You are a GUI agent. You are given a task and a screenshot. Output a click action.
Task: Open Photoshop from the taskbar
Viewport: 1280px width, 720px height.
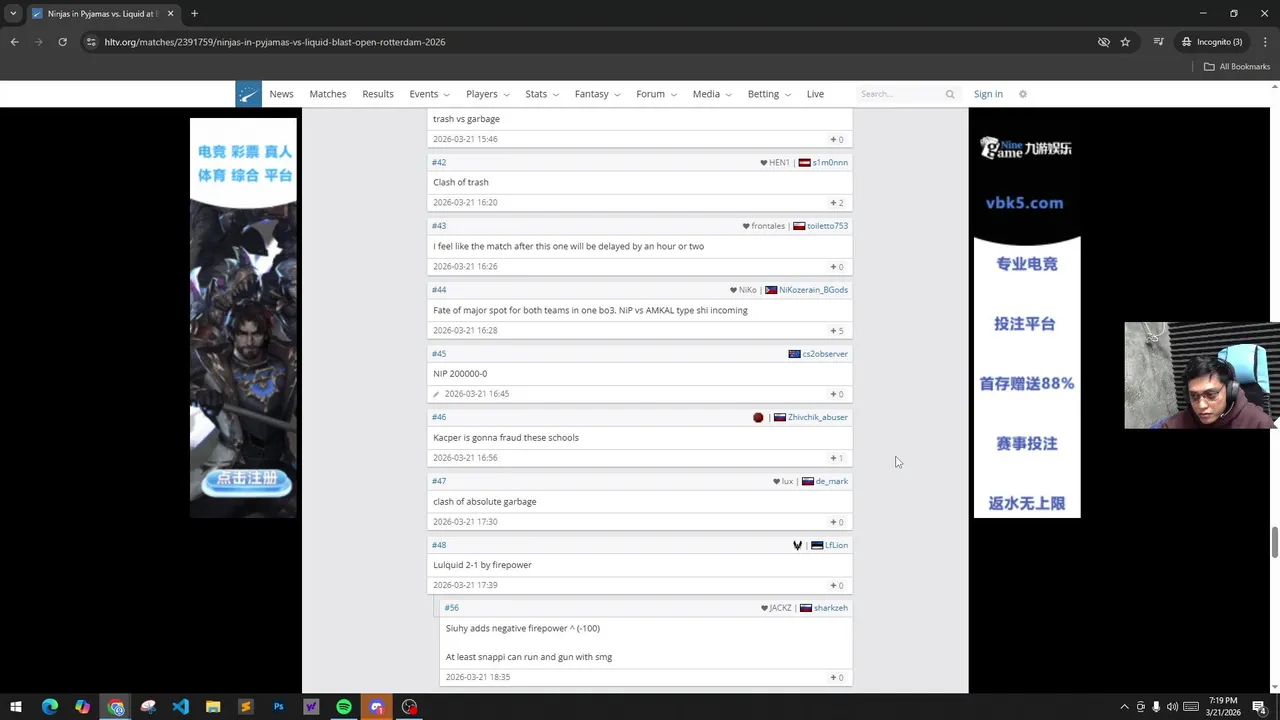(x=278, y=707)
